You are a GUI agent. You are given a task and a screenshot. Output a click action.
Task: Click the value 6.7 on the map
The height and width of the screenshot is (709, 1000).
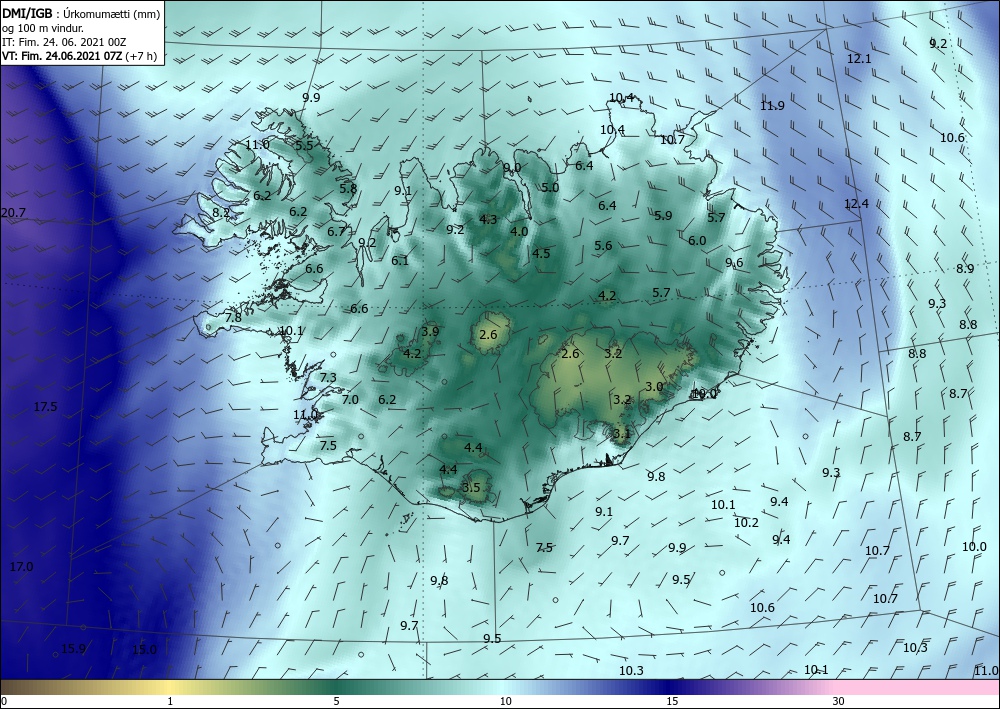tap(336, 232)
